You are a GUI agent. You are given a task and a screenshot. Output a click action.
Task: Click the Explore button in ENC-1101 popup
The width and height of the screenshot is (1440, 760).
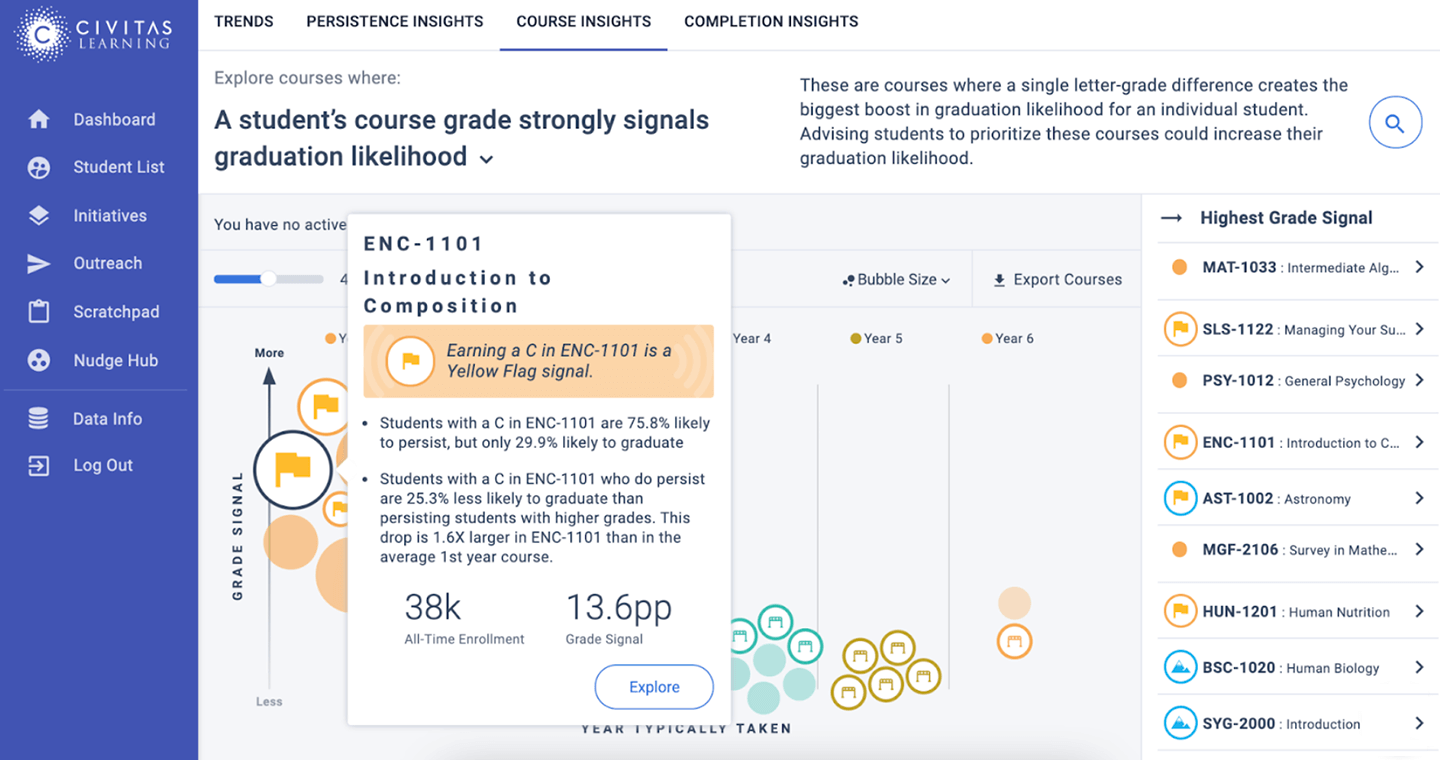pos(654,687)
